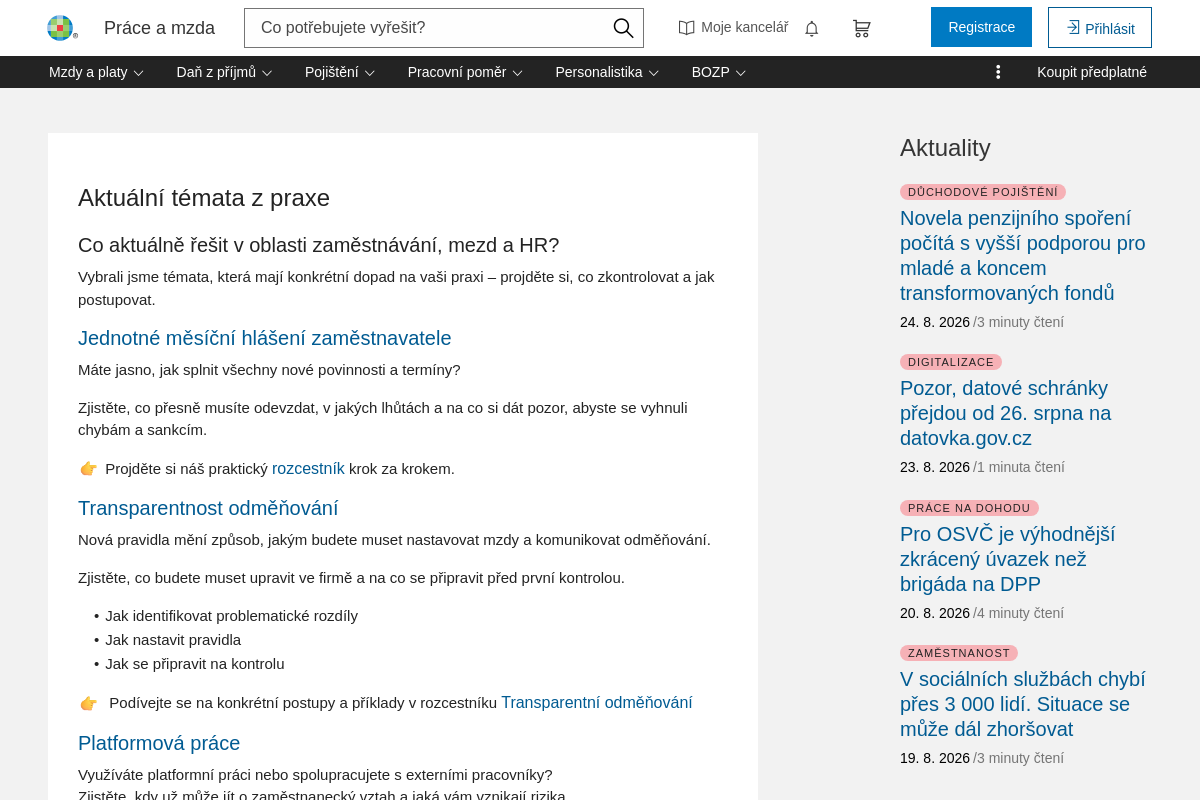Viewport: 1200px width, 800px height.
Task: Click date 24. 8. 2026
Action: click(935, 322)
